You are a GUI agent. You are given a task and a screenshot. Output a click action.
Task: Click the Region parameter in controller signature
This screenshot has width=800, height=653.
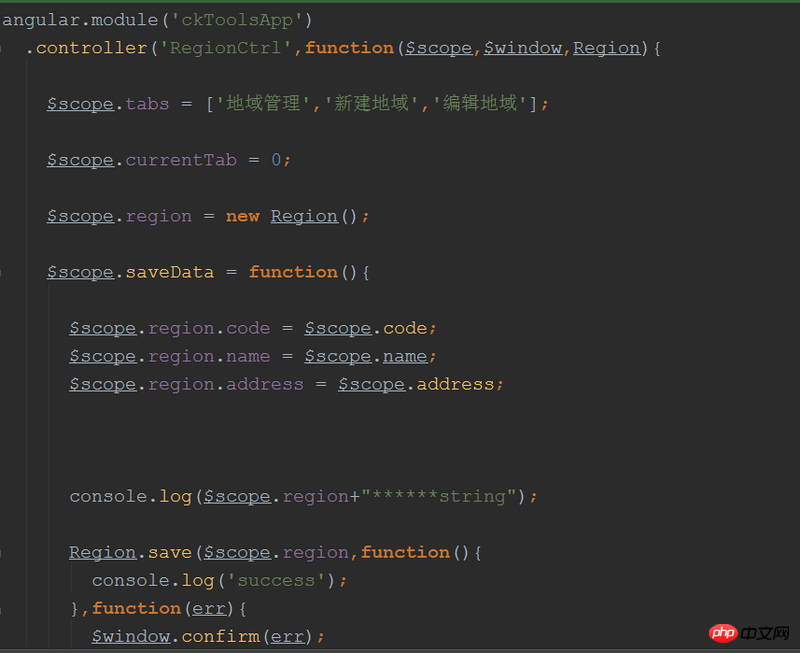tap(606, 49)
